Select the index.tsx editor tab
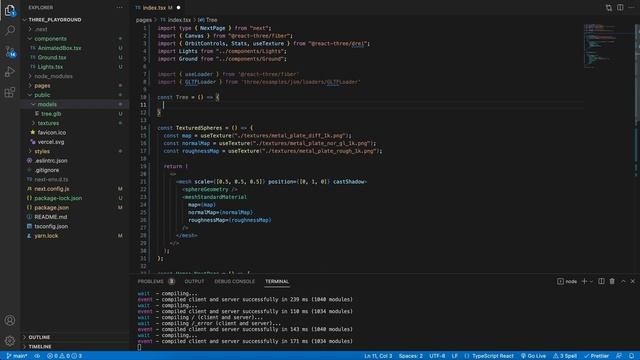Viewport: 640px width, 360px height. click(x=158, y=7)
